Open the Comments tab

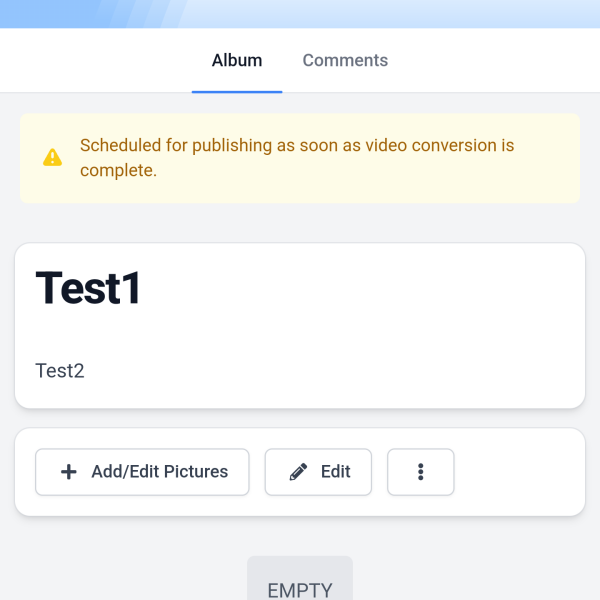pyautogui.click(x=345, y=60)
